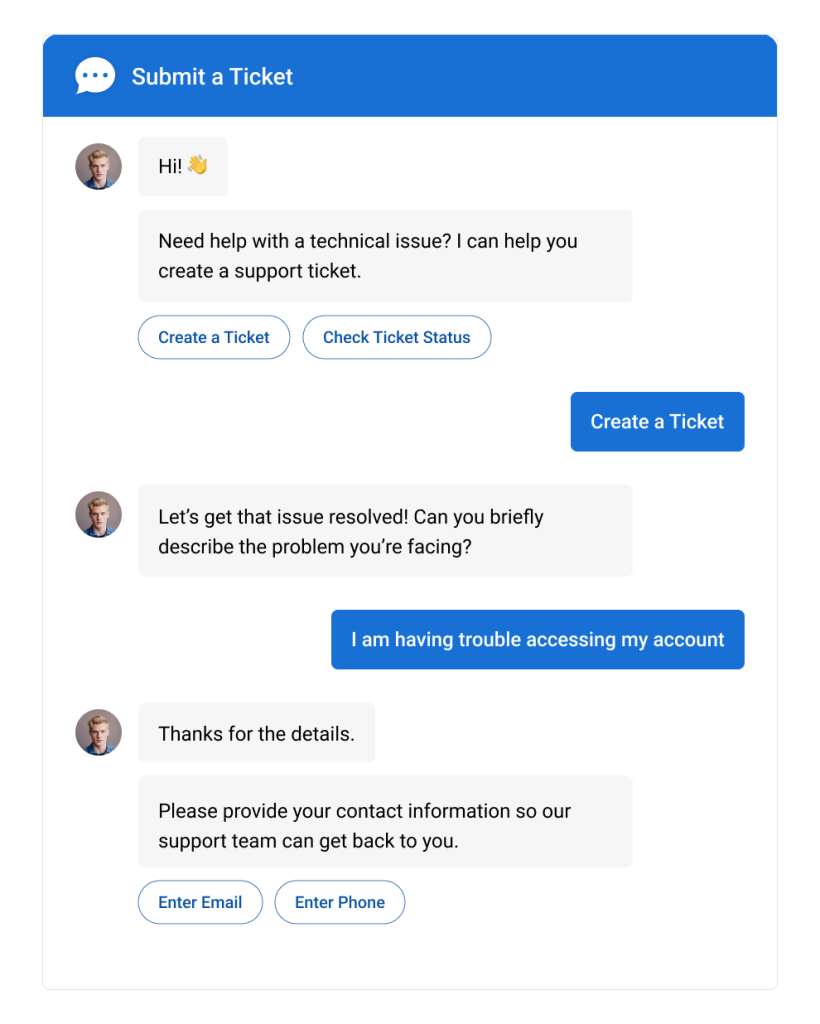Click the "Hi!" greeting message bubble
Image resolution: width=820 pixels, height=1024 pixels.
click(170, 166)
